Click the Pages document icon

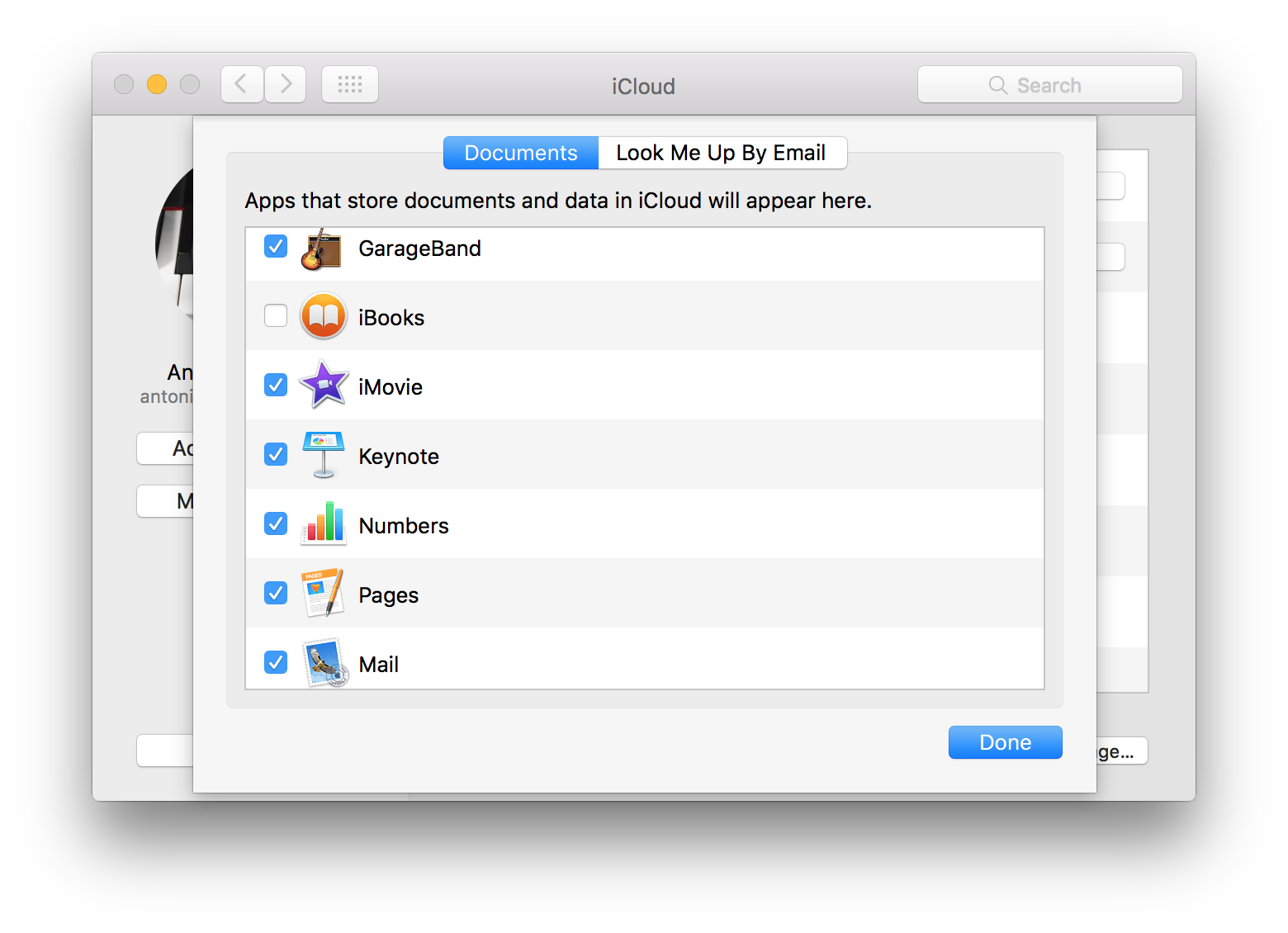click(x=323, y=593)
